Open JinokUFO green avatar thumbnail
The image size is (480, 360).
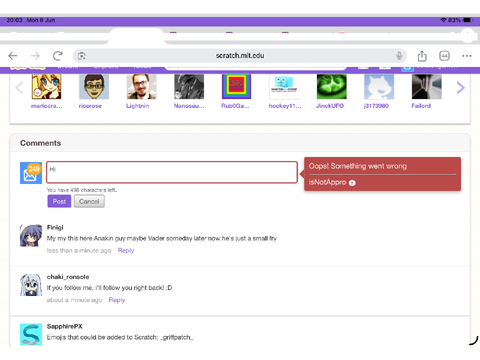[x=332, y=87]
